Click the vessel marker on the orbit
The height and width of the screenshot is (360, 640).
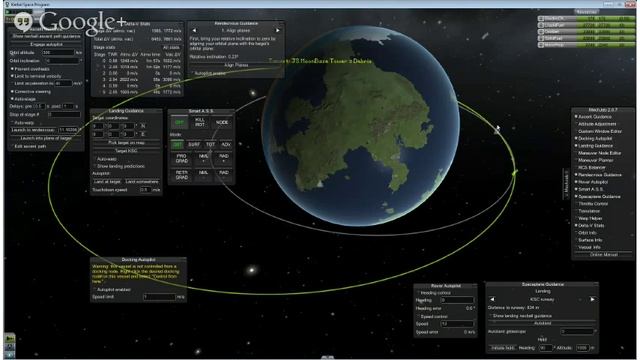(514, 173)
